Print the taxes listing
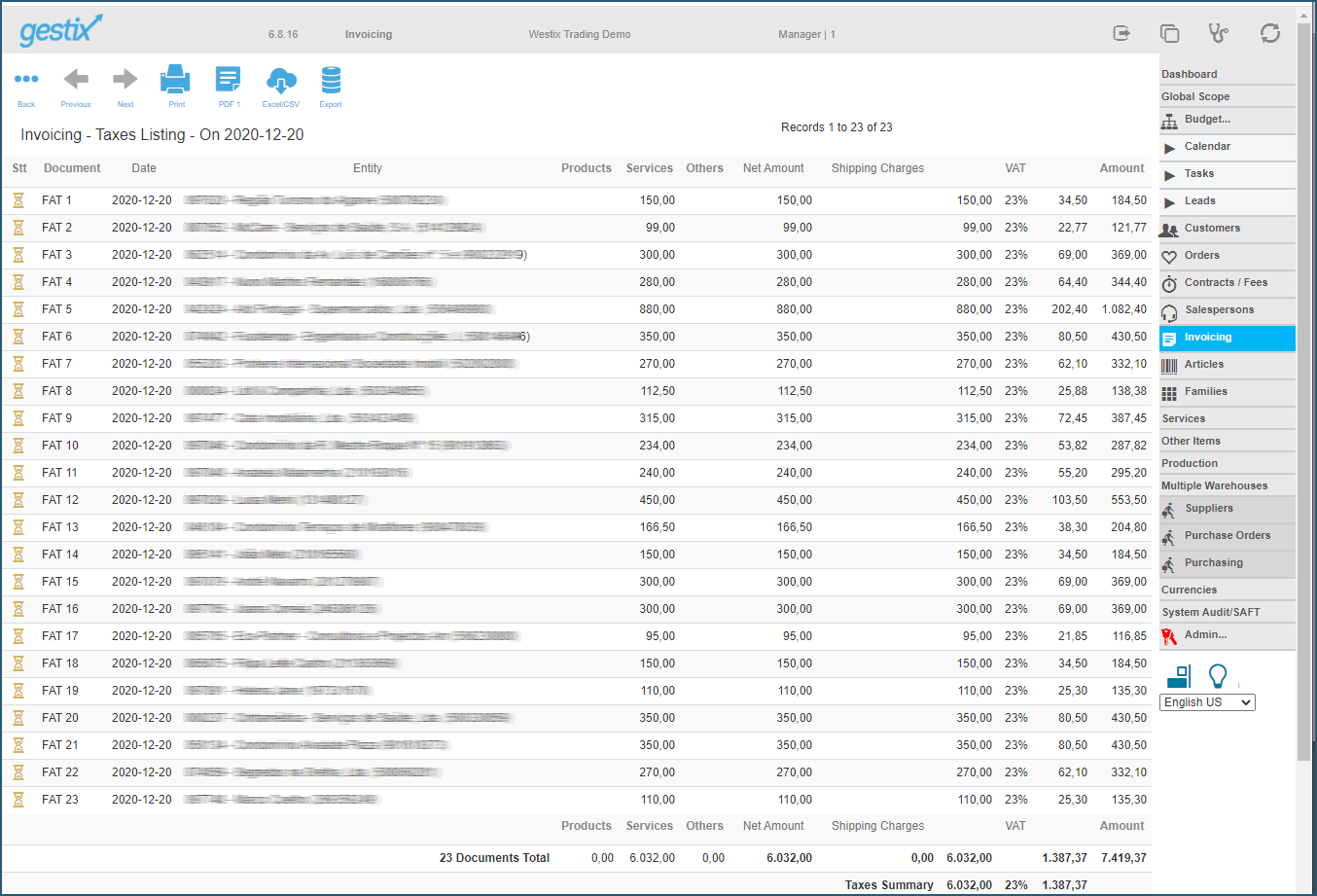This screenshot has width=1317, height=896. (176, 79)
